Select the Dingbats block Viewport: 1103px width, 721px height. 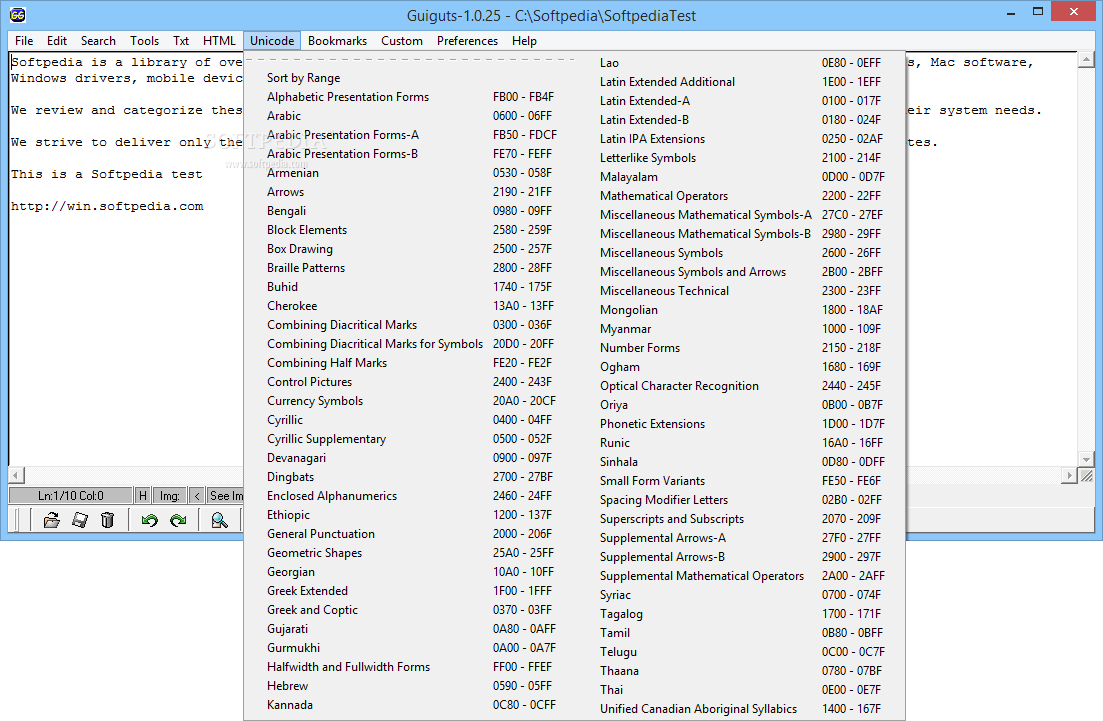[413, 477]
